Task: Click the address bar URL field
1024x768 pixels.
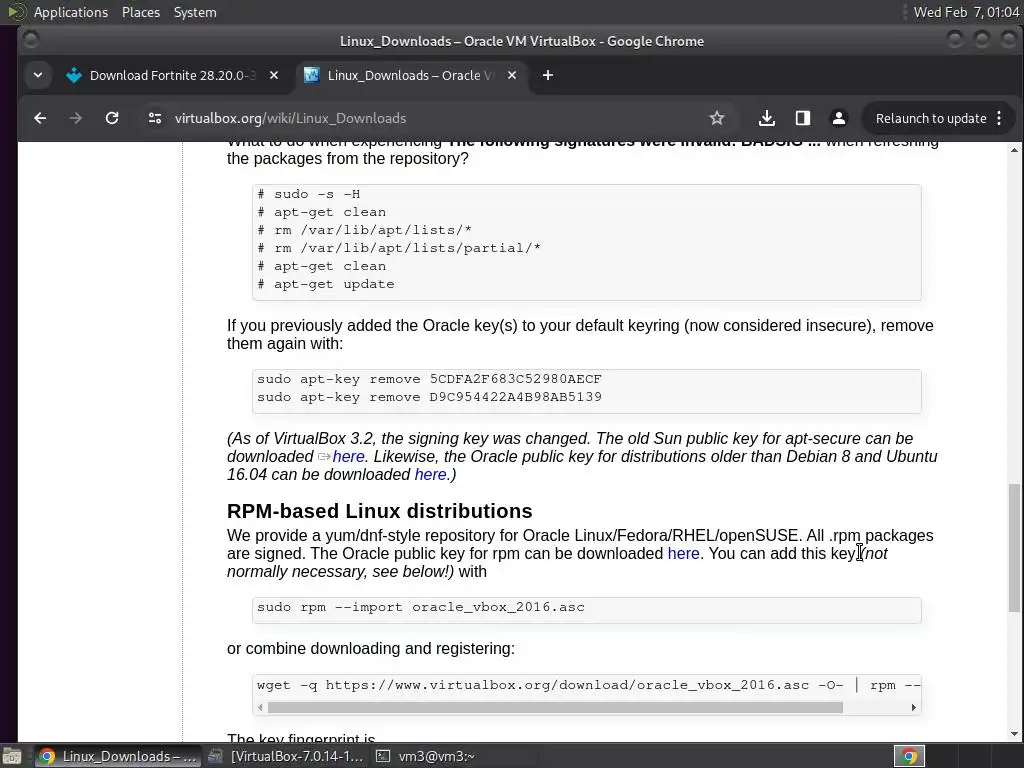Action: pyautogui.click(x=431, y=118)
